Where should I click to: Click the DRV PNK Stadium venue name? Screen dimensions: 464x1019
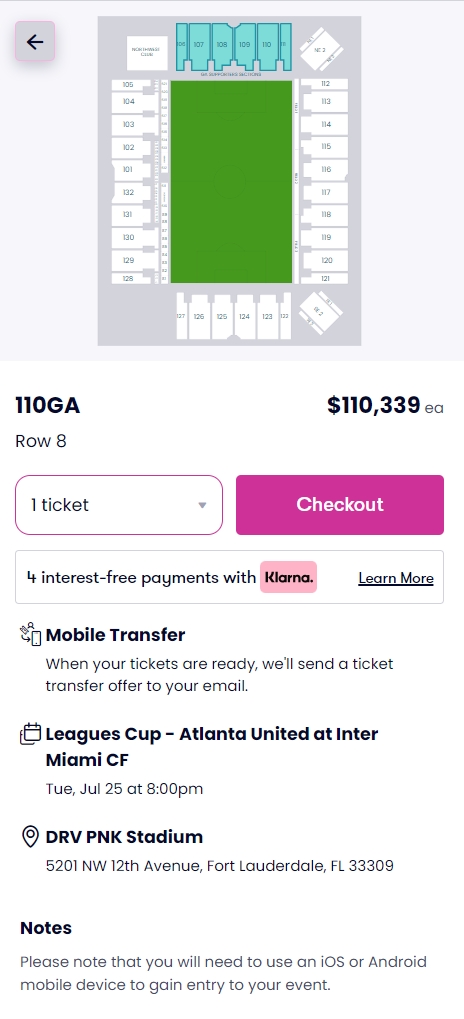[124, 836]
